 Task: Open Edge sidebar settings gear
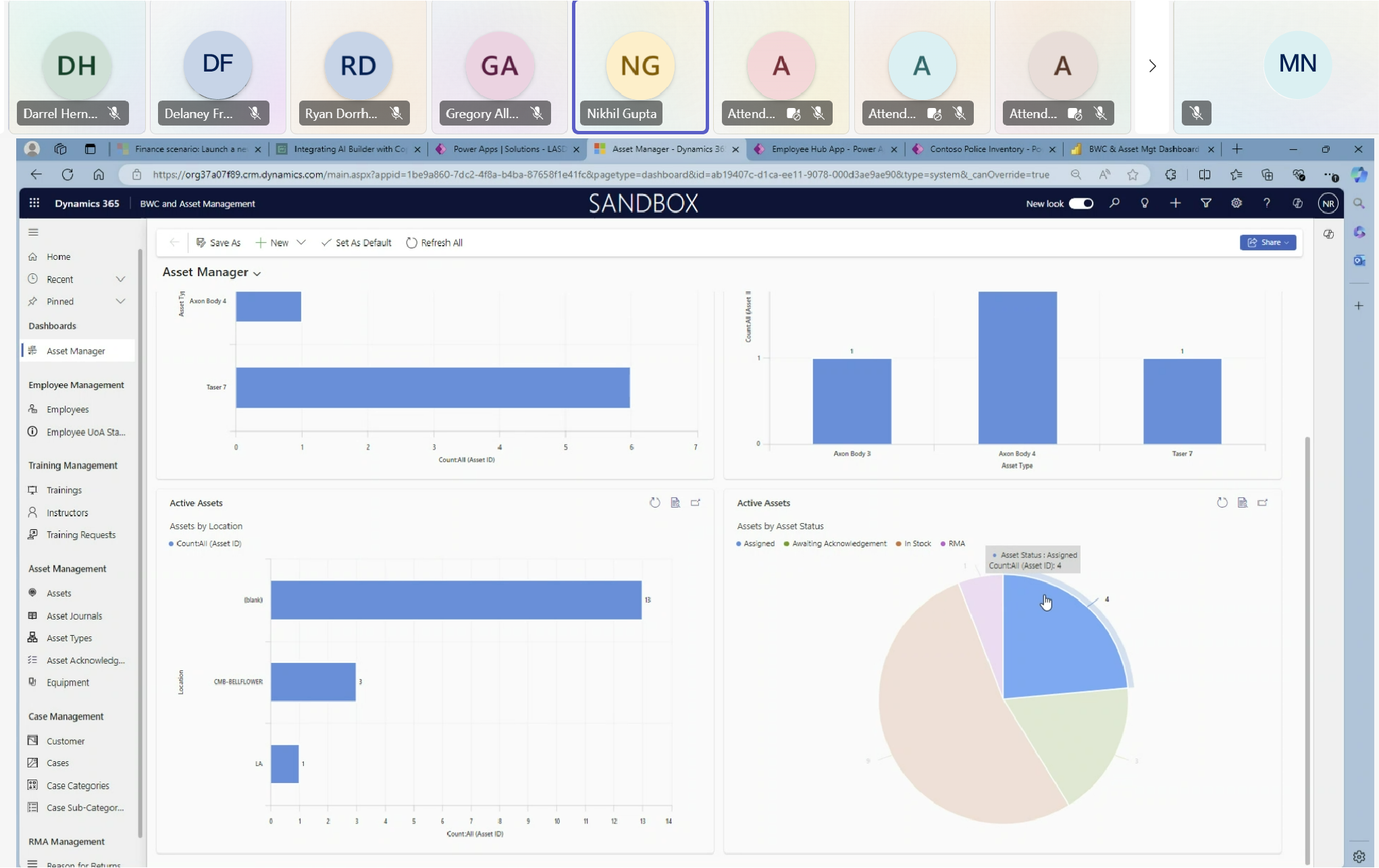point(1359,857)
